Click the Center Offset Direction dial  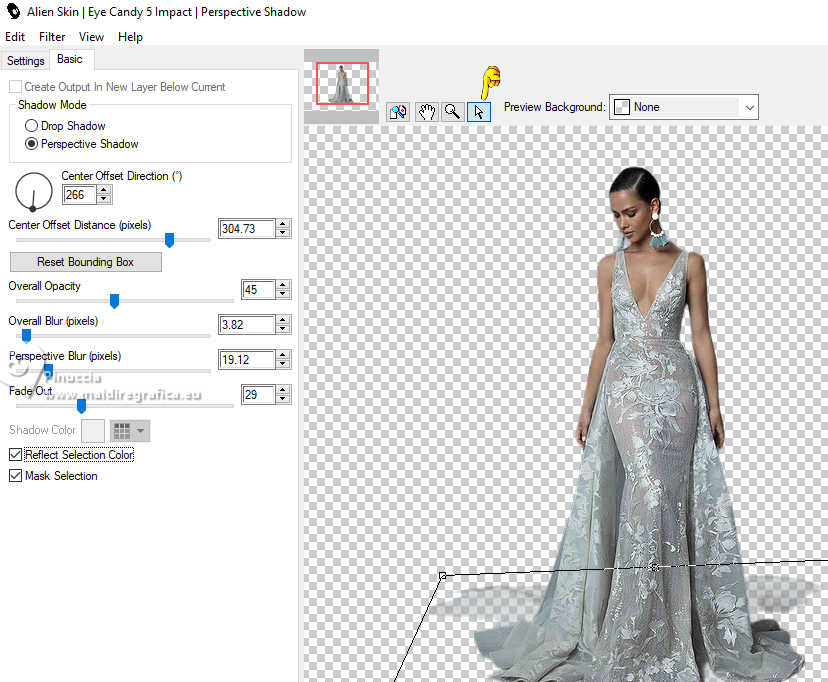33,191
